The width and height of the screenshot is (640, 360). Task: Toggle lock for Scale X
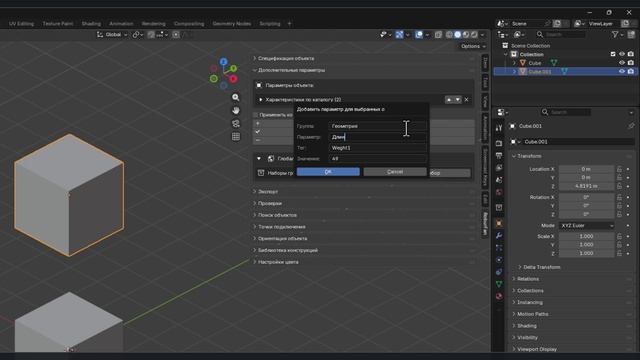pos(619,236)
